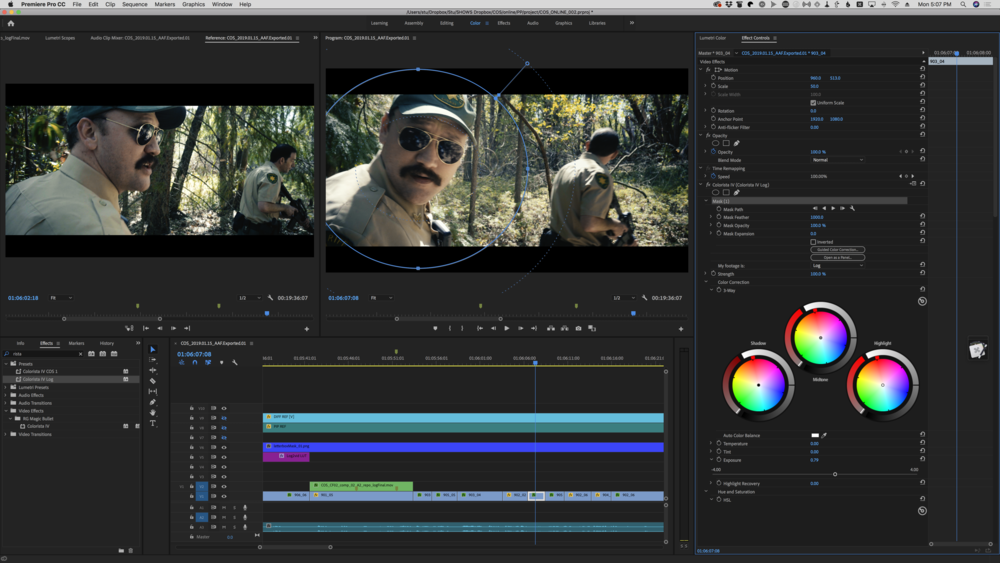Step forward one frame in Program monitor
The width and height of the screenshot is (1000, 563).
(520, 328)
